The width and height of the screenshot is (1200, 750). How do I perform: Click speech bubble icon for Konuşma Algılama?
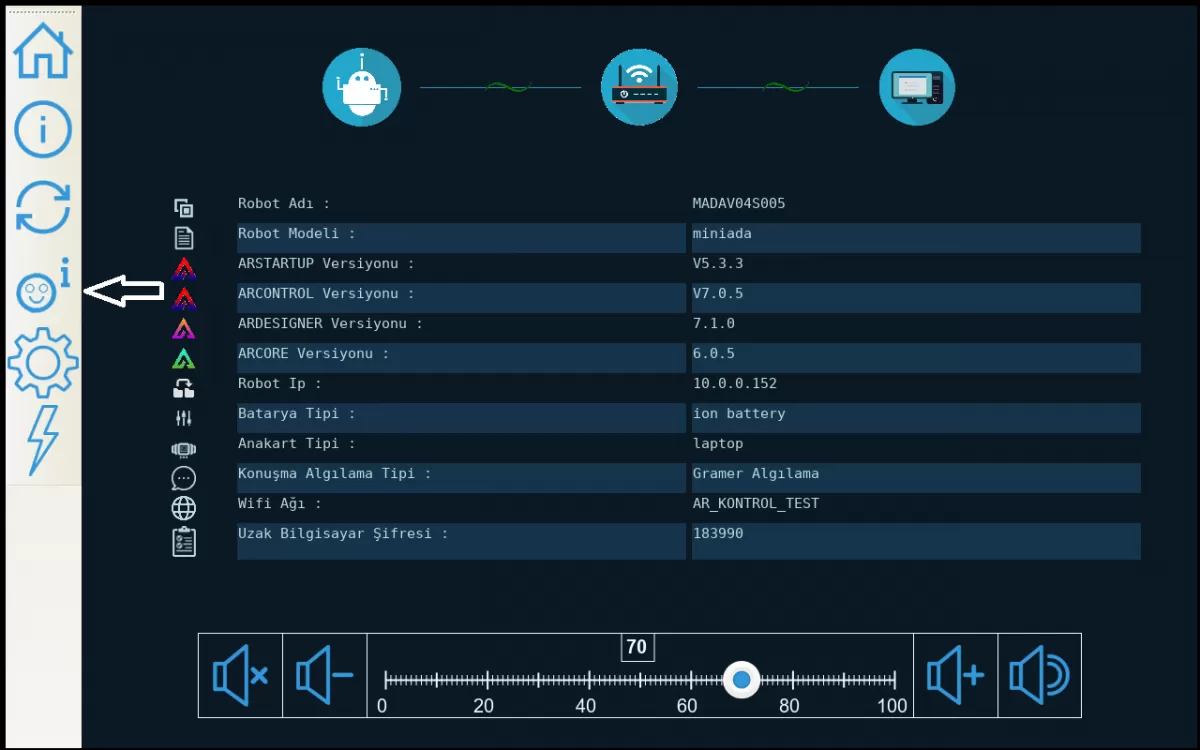pyautogui.click(x=183, y=478)
